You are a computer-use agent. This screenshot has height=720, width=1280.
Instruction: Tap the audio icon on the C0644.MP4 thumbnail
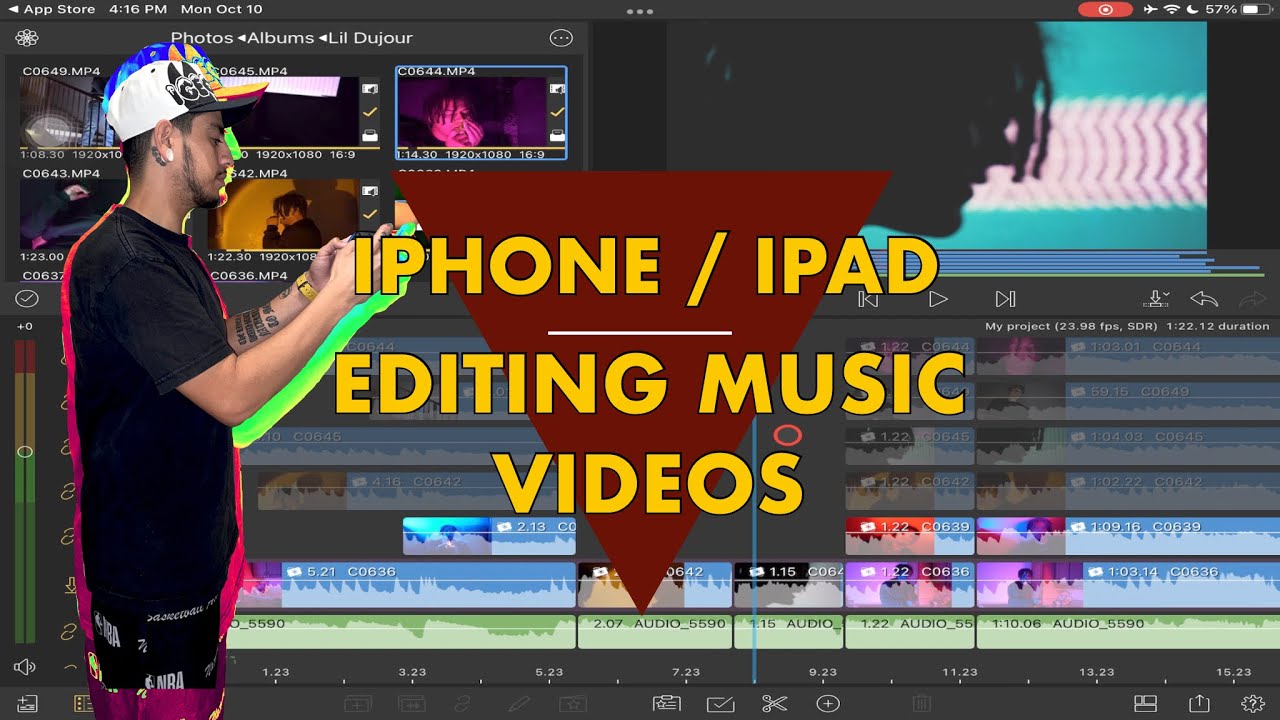(557, 89)
